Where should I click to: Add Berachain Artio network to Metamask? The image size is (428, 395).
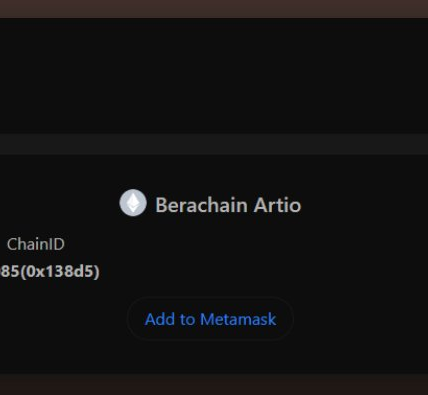pyautogui.click(x=210, y=319)
